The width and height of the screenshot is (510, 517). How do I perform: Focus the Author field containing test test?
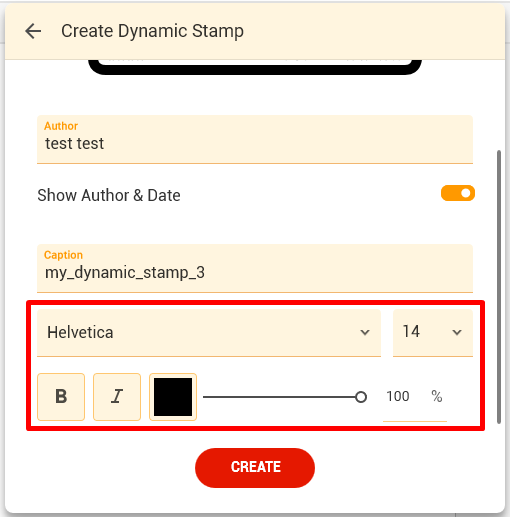coord(255,139)
